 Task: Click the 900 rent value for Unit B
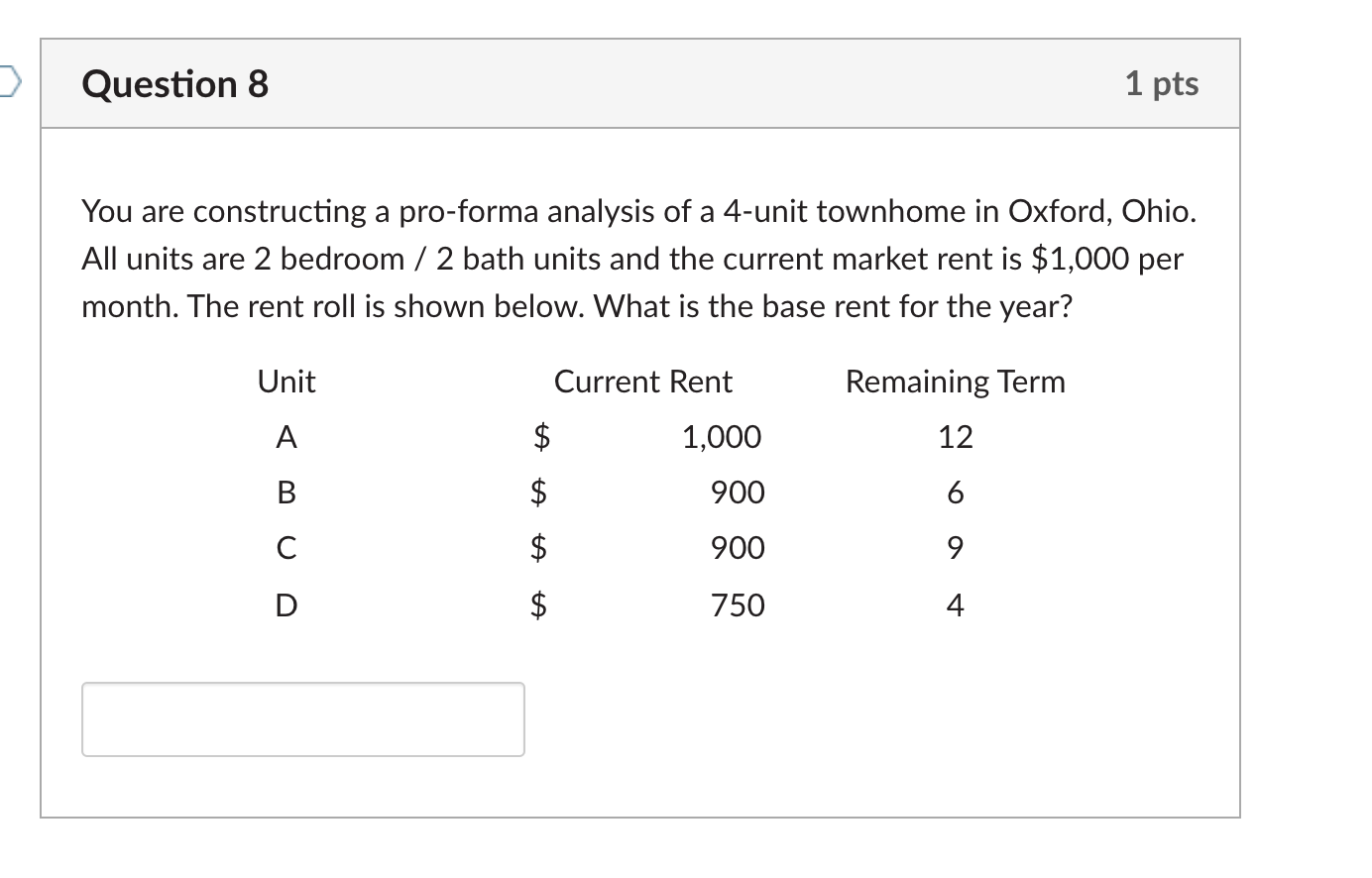pos(737,493)
